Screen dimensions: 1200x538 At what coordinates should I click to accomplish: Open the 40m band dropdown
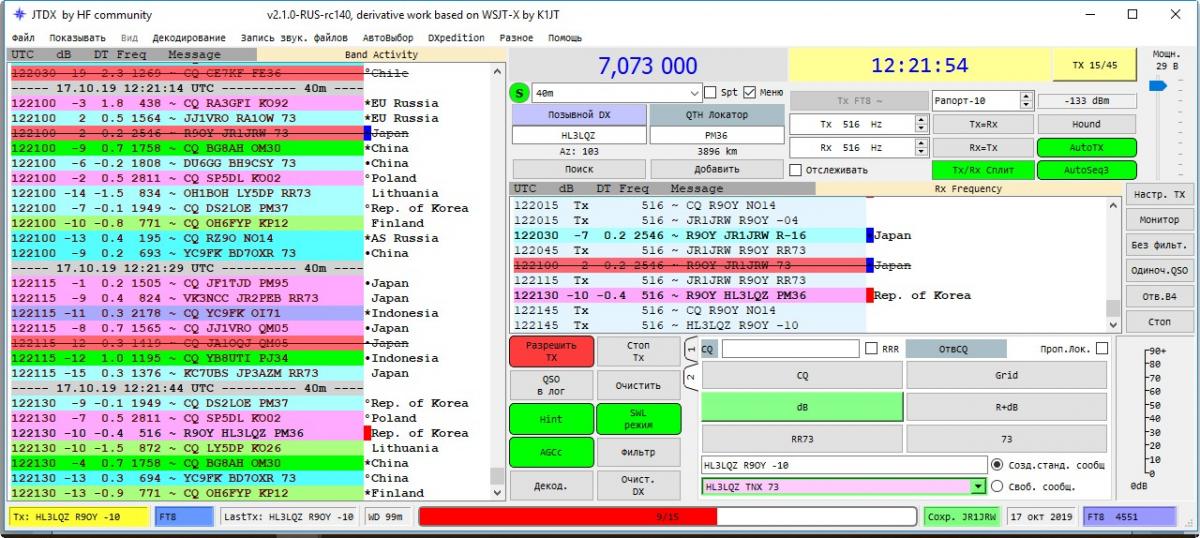click(x=693, y=93)
